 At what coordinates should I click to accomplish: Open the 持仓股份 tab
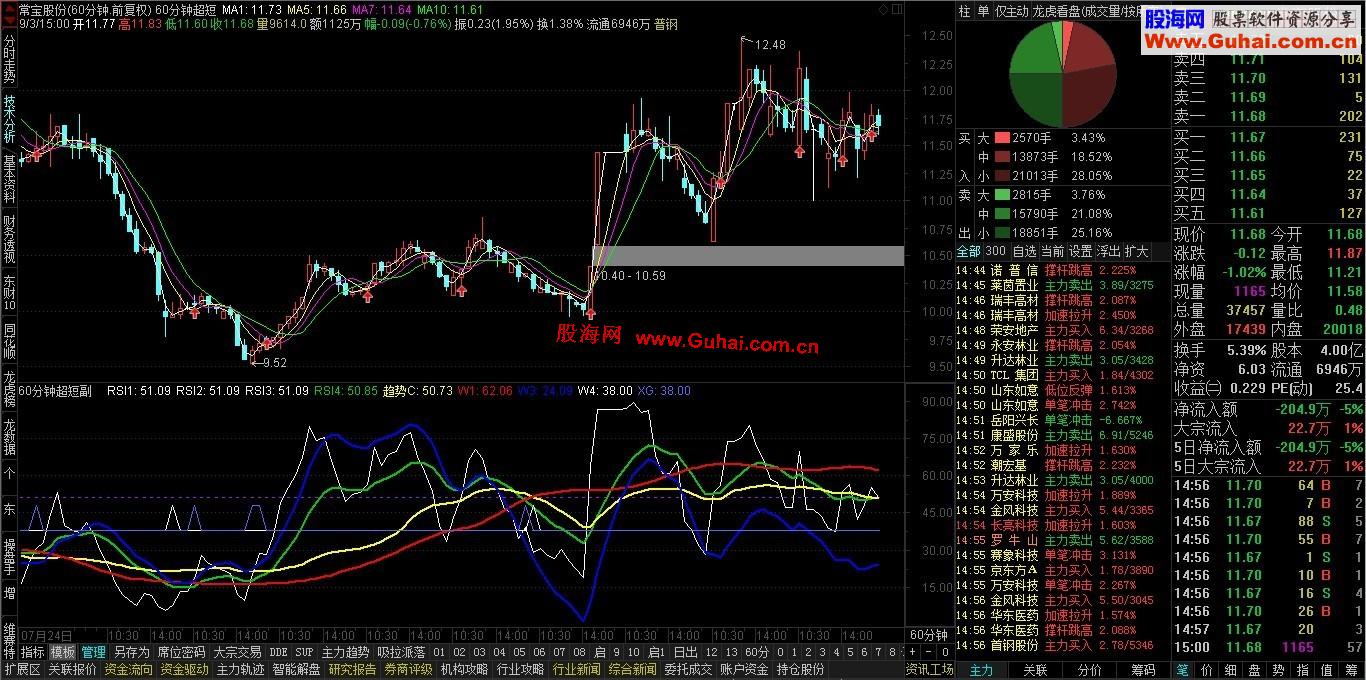(801, 670)
